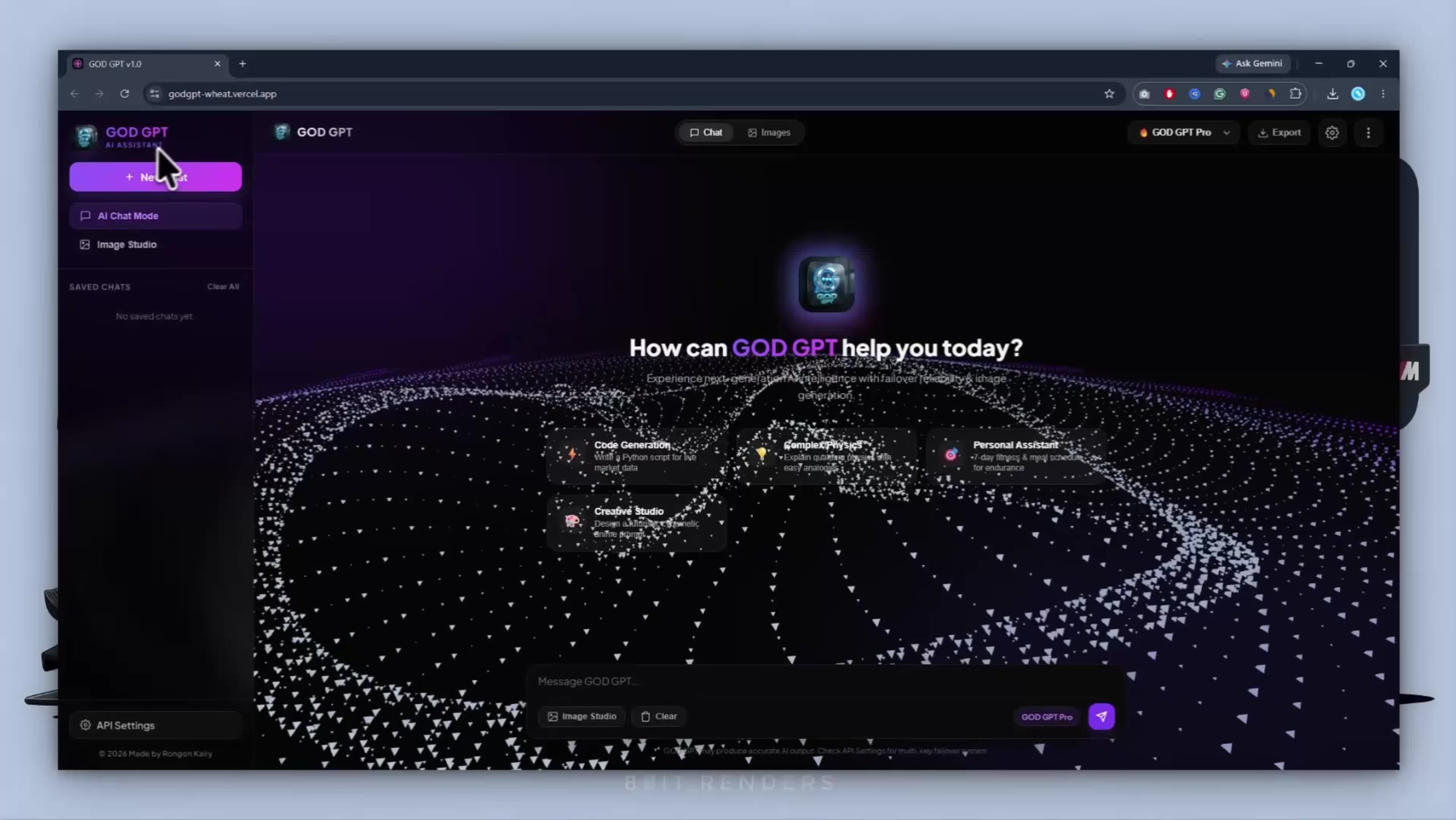The image size is (1456, 820).
Task: Select AI Chat Mode in sidebar
Action: tap(156, 216)
